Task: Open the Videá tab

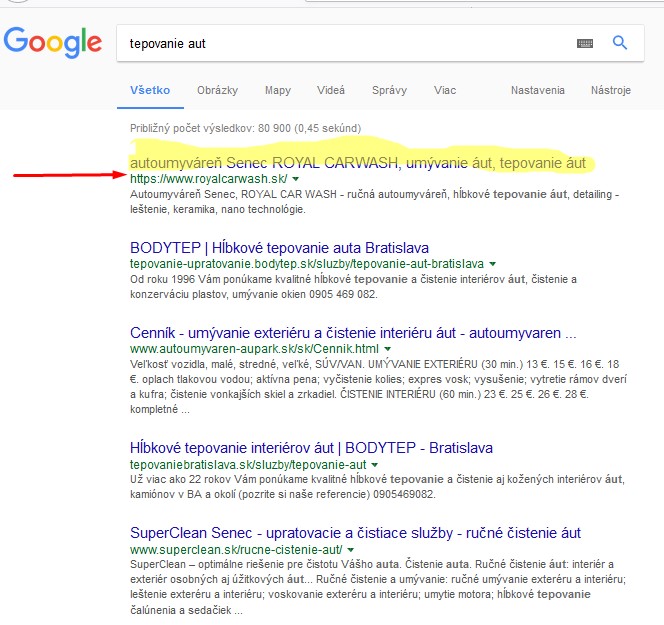Action: pos(331,90)
